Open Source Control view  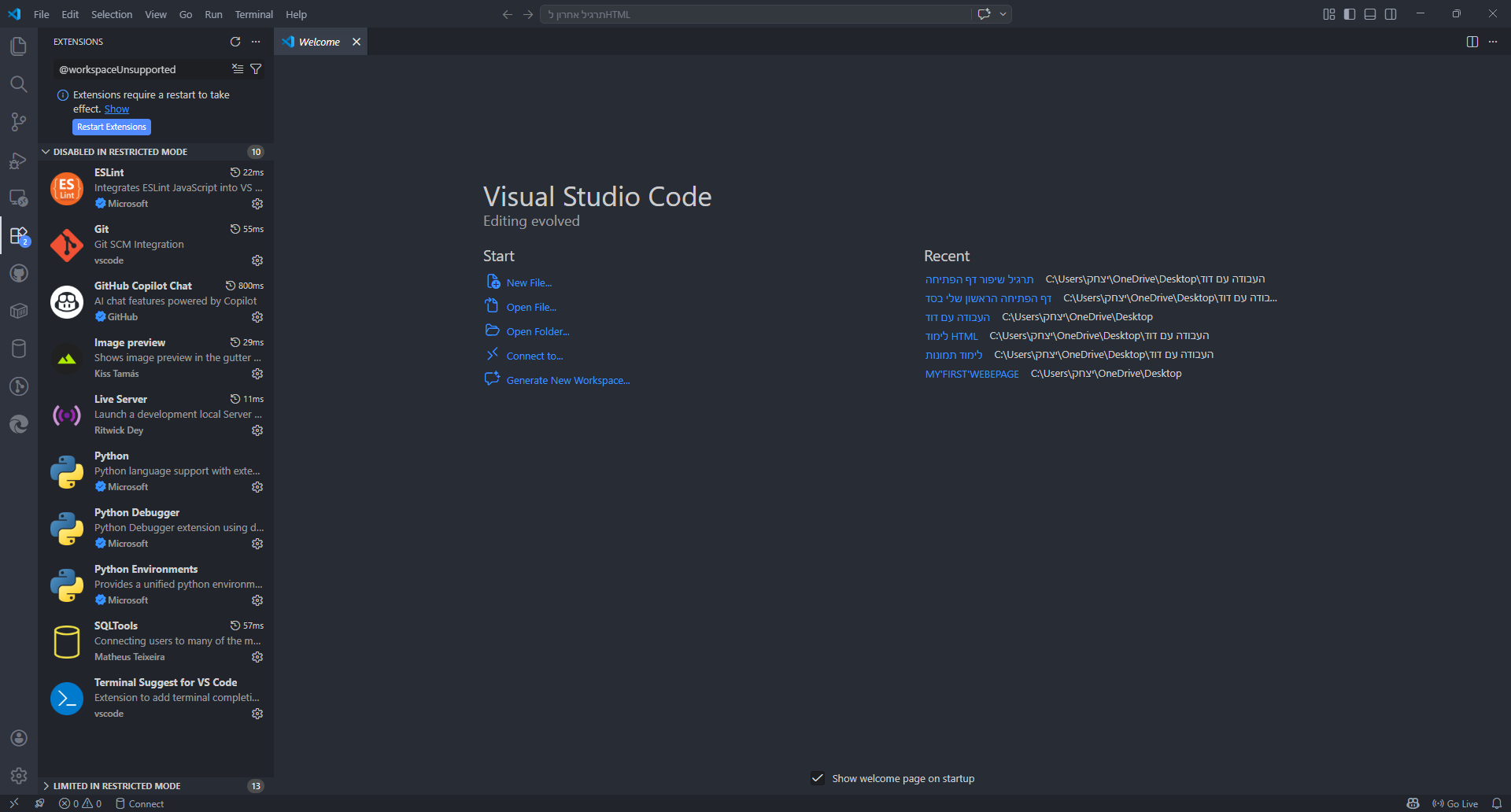(19, 122)
